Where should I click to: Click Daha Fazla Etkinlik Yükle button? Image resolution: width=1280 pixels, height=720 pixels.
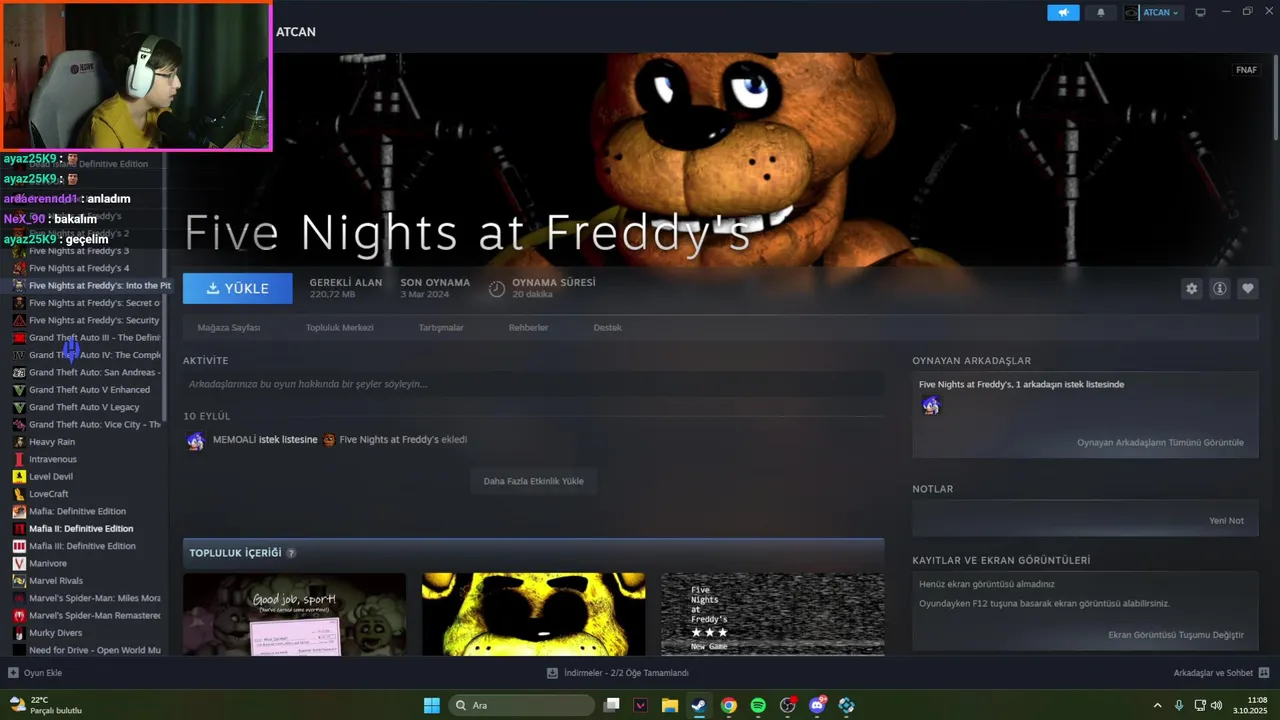click(533, 481)
